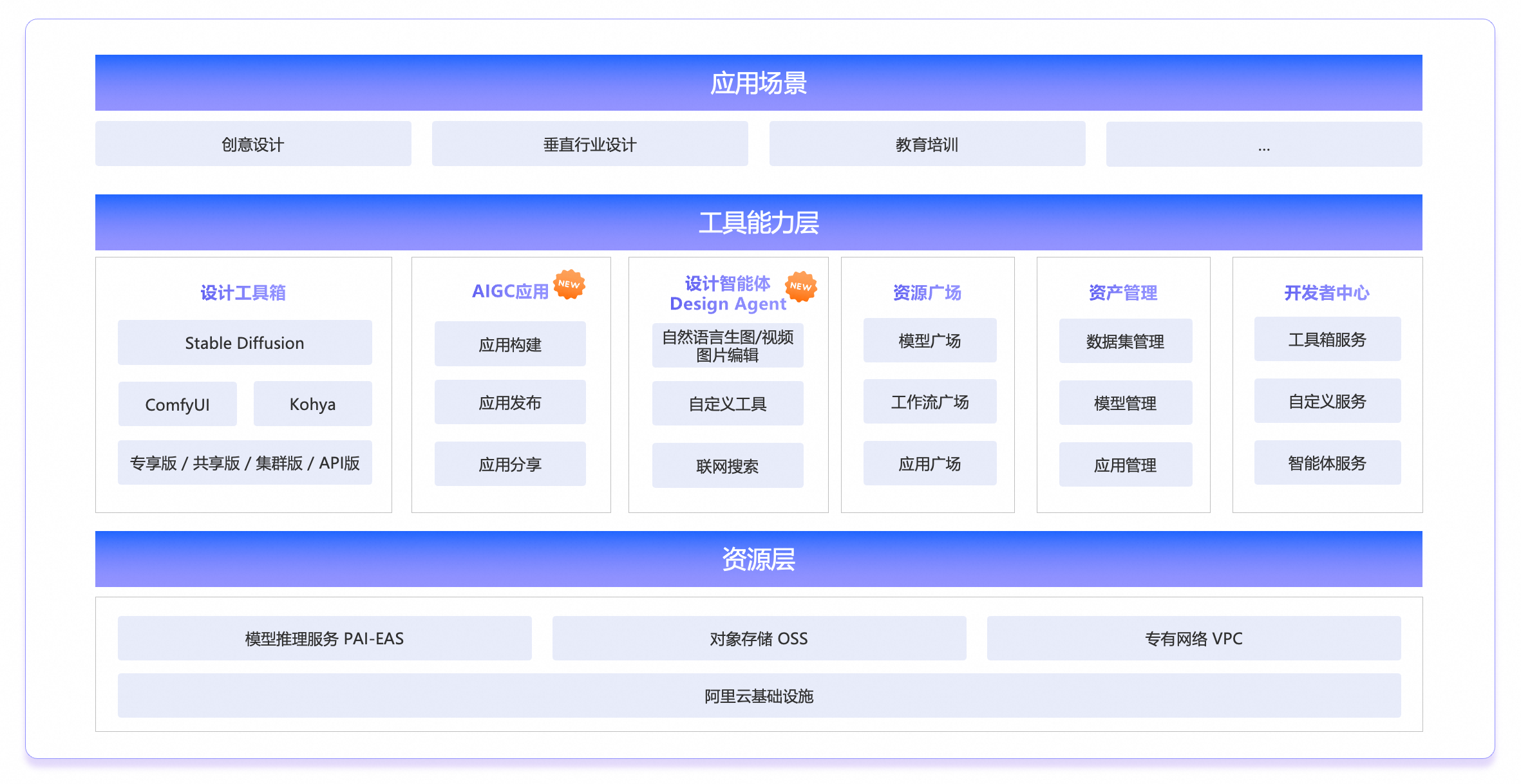Click the 应用场景 header banner
This screenshot has width=1521, height=784.
(x=759, y=83)
